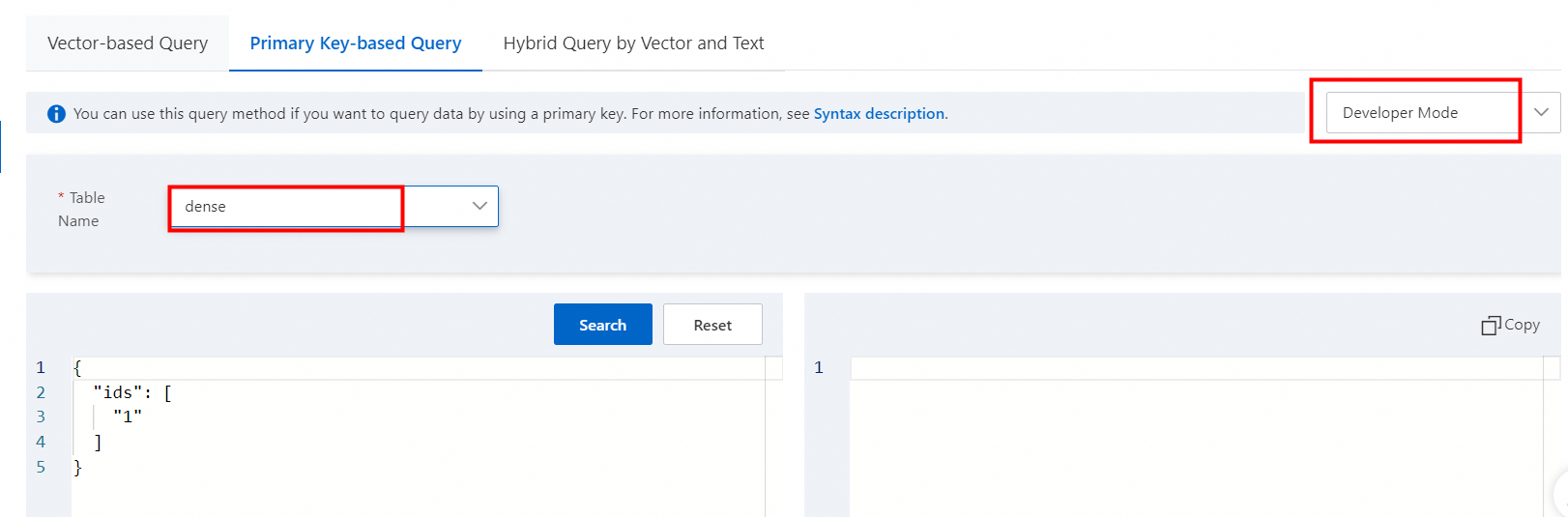Click the Reset button

[712, 325]
